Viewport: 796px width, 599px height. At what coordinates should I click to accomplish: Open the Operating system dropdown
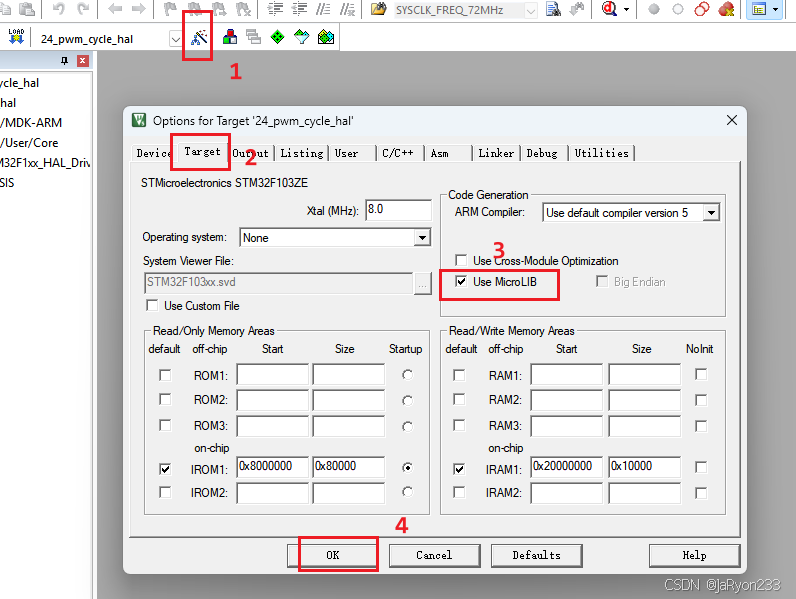[x=422, y=238]
